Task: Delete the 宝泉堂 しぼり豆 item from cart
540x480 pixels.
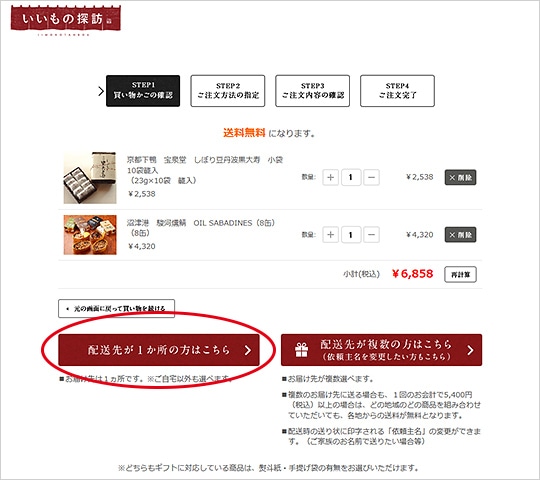Action: pyautogui.click(x=460, y=178)
